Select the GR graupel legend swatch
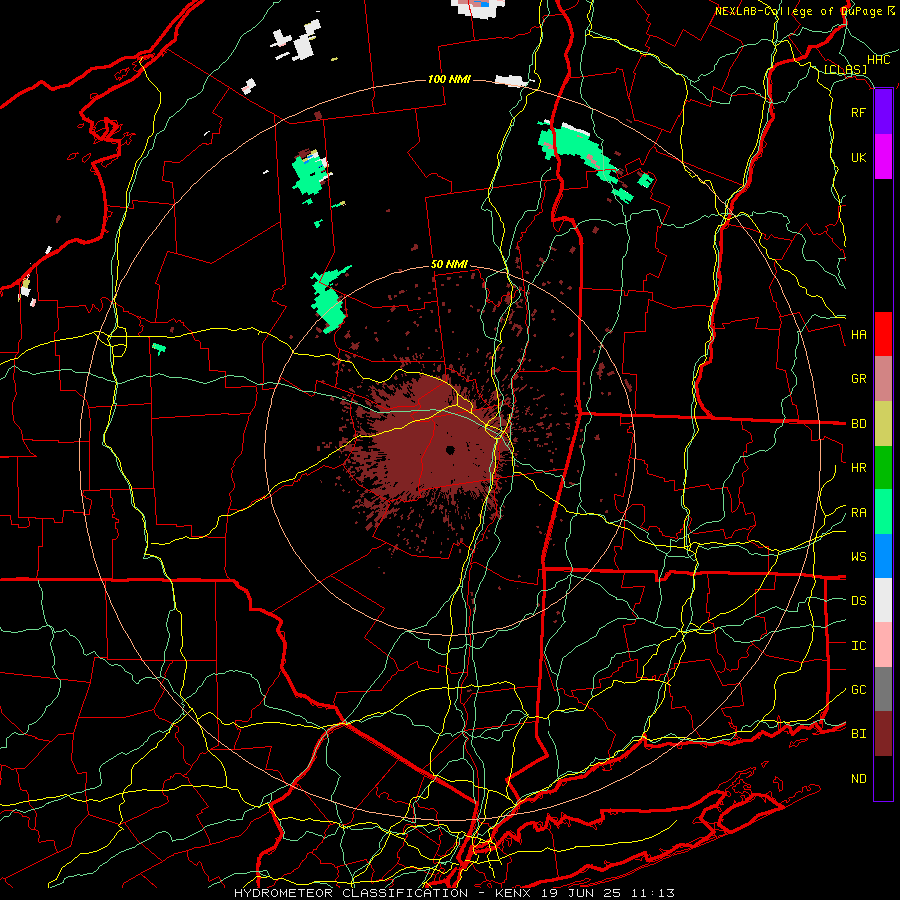 (883, 378)
